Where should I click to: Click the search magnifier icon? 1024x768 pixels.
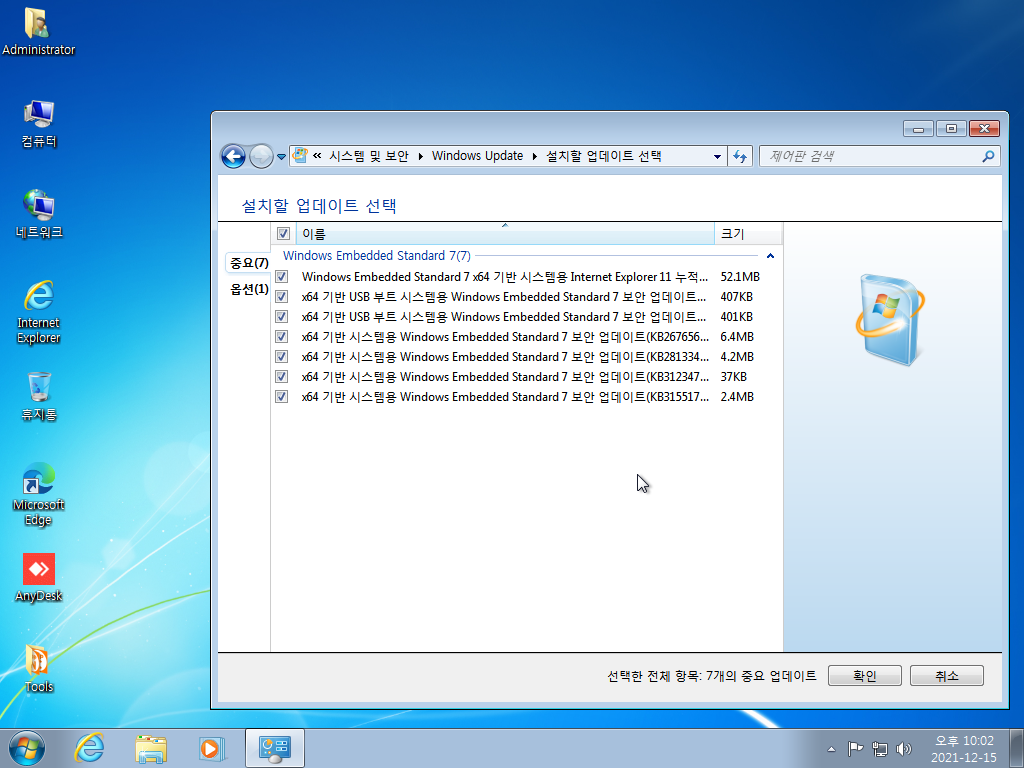point(988,156)
